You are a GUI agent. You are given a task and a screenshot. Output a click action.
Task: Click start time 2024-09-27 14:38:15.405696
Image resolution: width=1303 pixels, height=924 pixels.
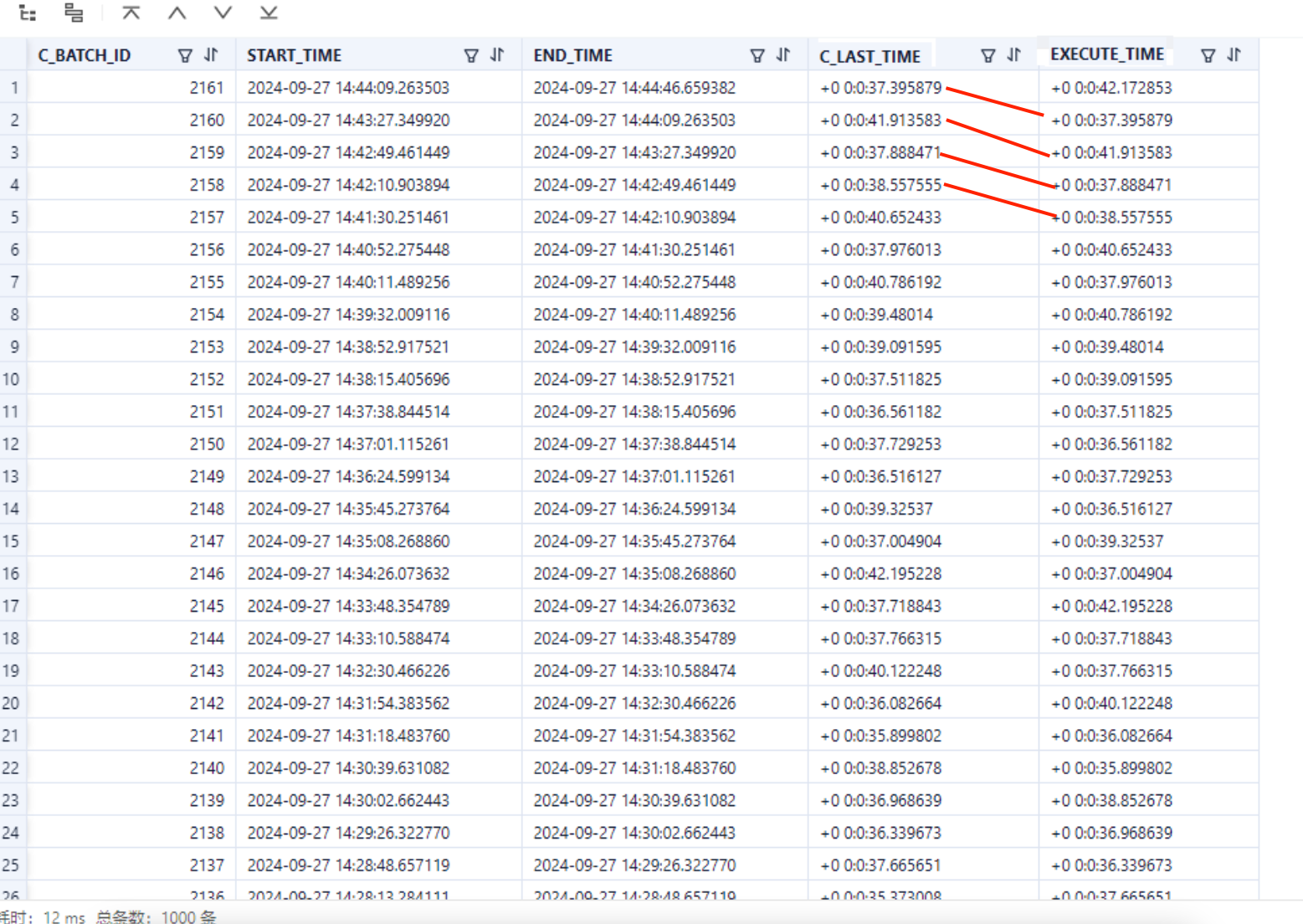coord(348,379)
